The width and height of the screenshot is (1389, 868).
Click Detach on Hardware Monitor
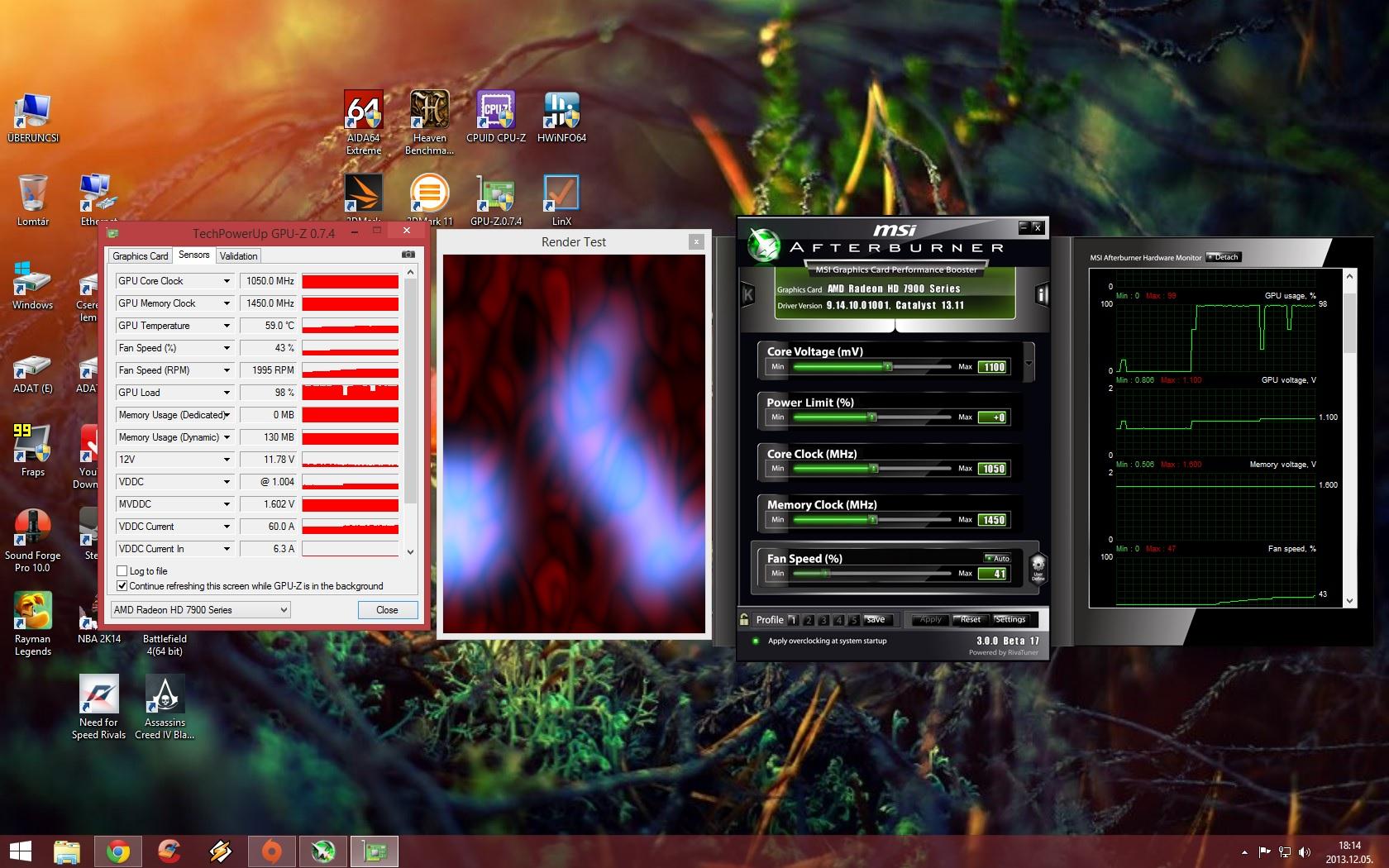[1223, 257]
